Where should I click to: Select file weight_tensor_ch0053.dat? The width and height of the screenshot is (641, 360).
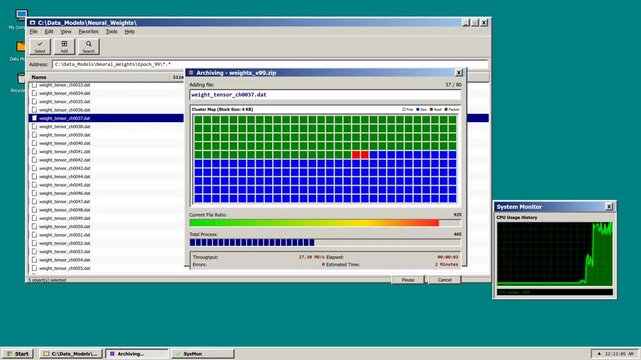[x=65, y=252]
